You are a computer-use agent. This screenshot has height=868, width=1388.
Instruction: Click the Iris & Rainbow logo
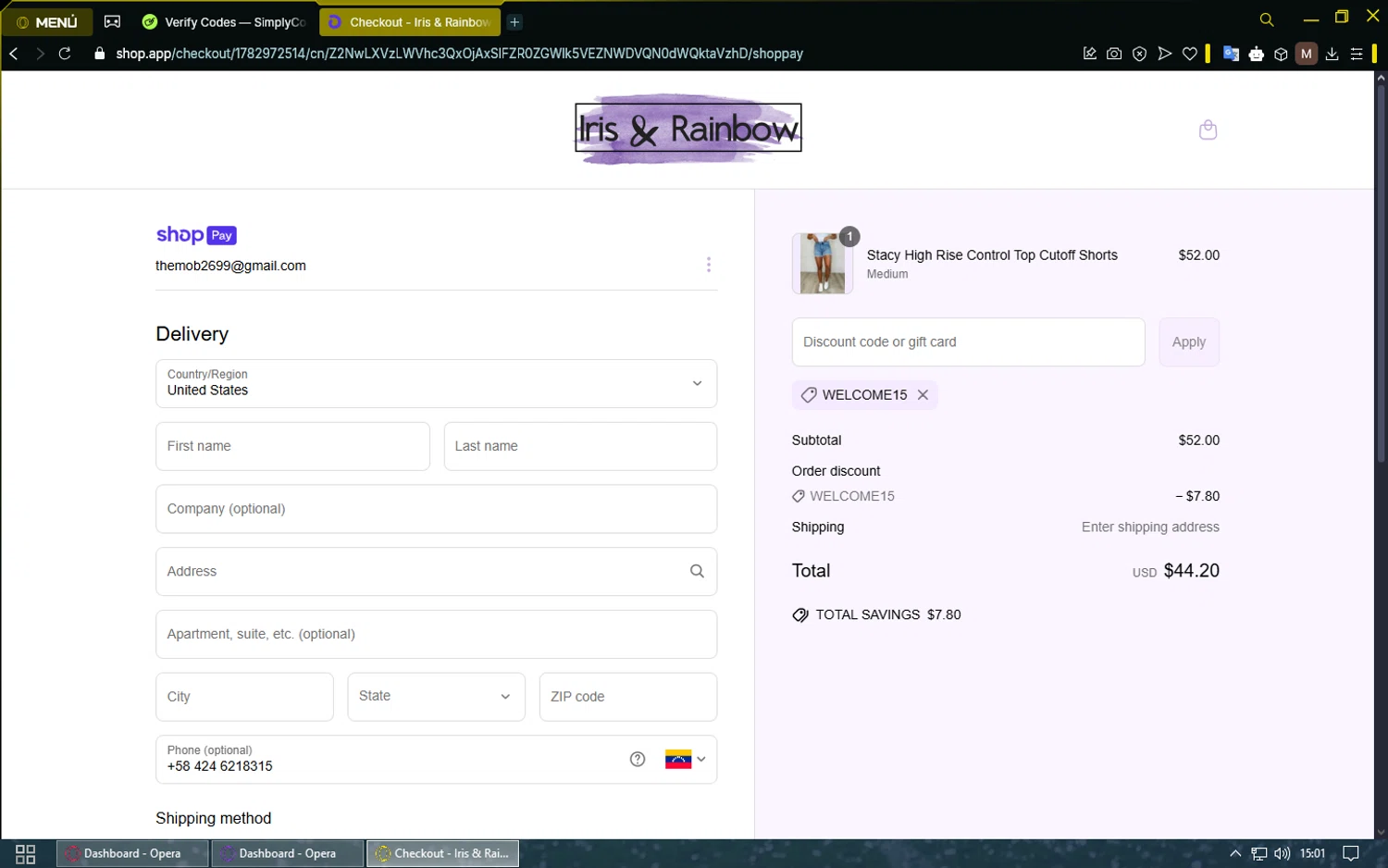click(688, 129)
